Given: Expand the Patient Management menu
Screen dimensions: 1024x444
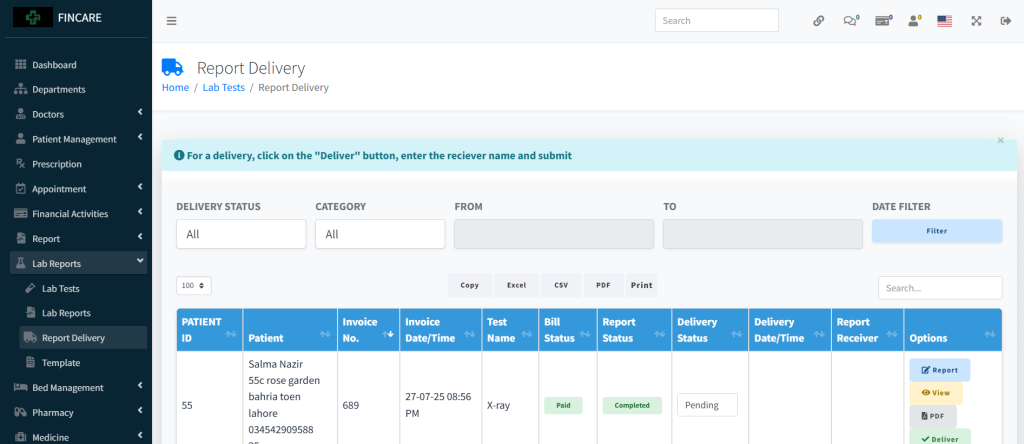Looking at the screenshot, I should coord(76,139).
